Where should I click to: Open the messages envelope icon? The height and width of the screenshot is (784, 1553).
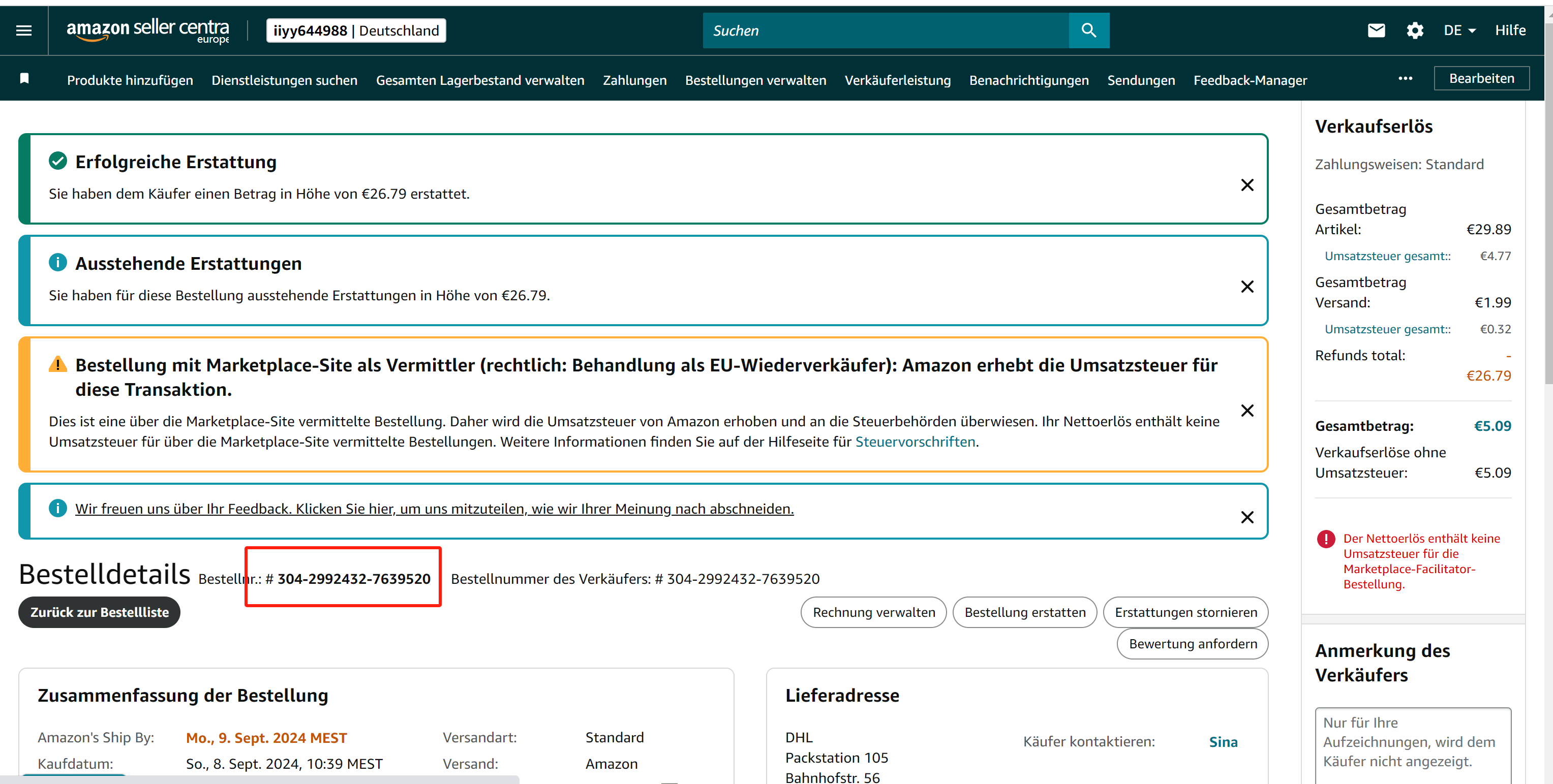pos(1377,30)
